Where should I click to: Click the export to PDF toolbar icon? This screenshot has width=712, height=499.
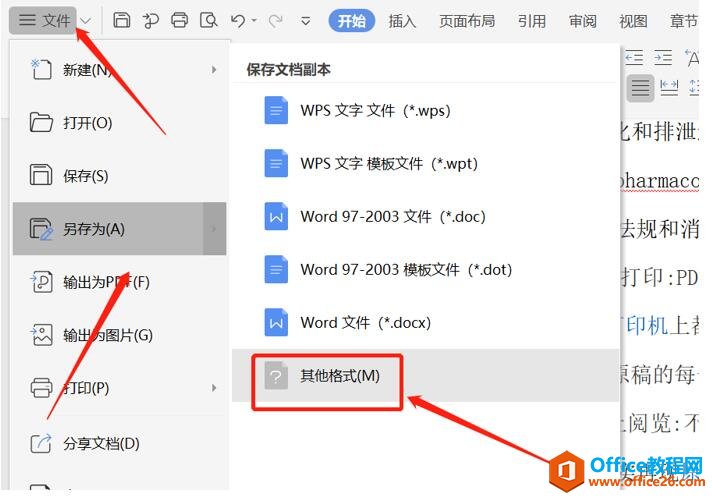pos(150,20)
